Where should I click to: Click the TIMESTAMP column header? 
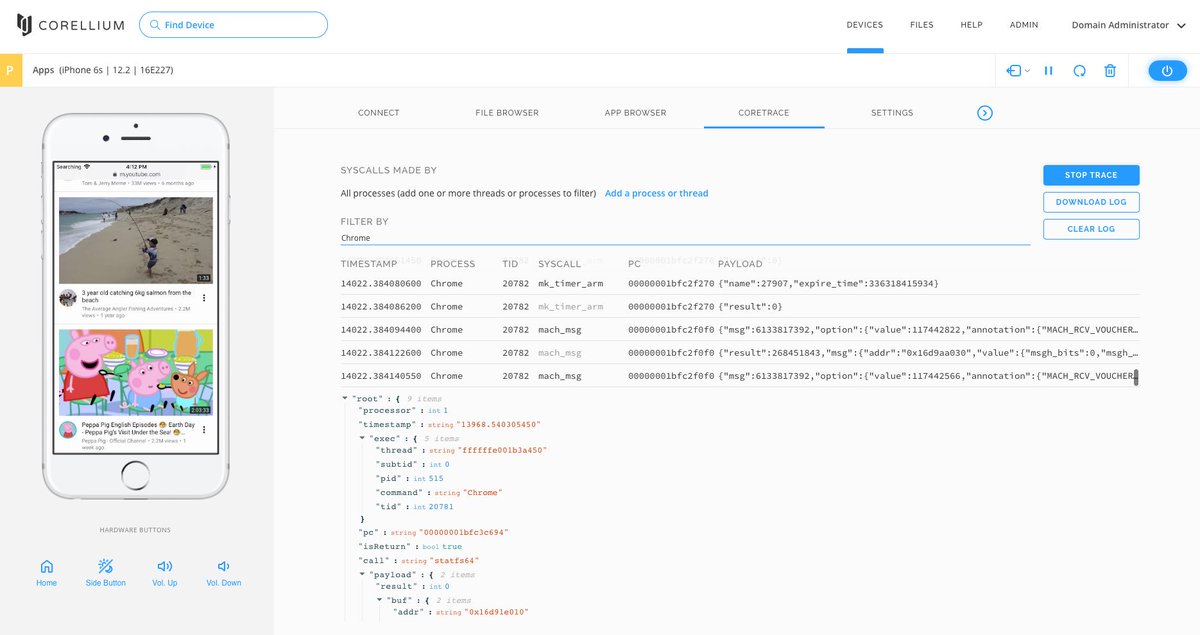pyautogui.click(x=368, y=264)
